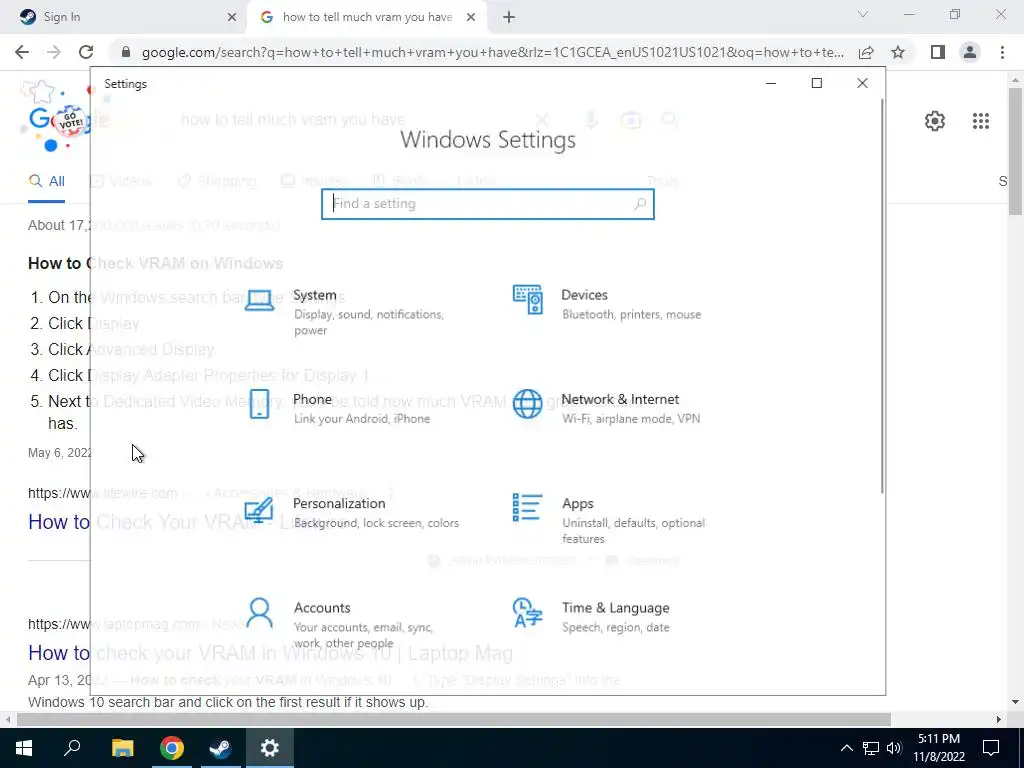Open Network & Internet globe icon
Screen dimensions: 1024x768
point(528,404)
